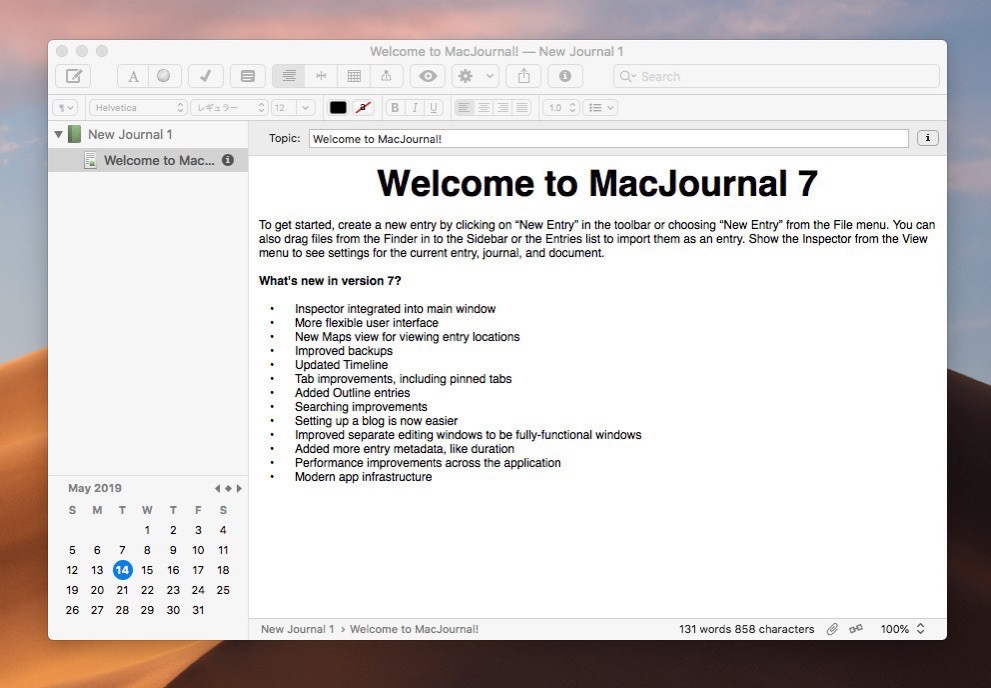Click the Inspector info icon in the toolbar
Image resolution: width=991 pixels, height=688 pixels.
[x=565, y=76]
